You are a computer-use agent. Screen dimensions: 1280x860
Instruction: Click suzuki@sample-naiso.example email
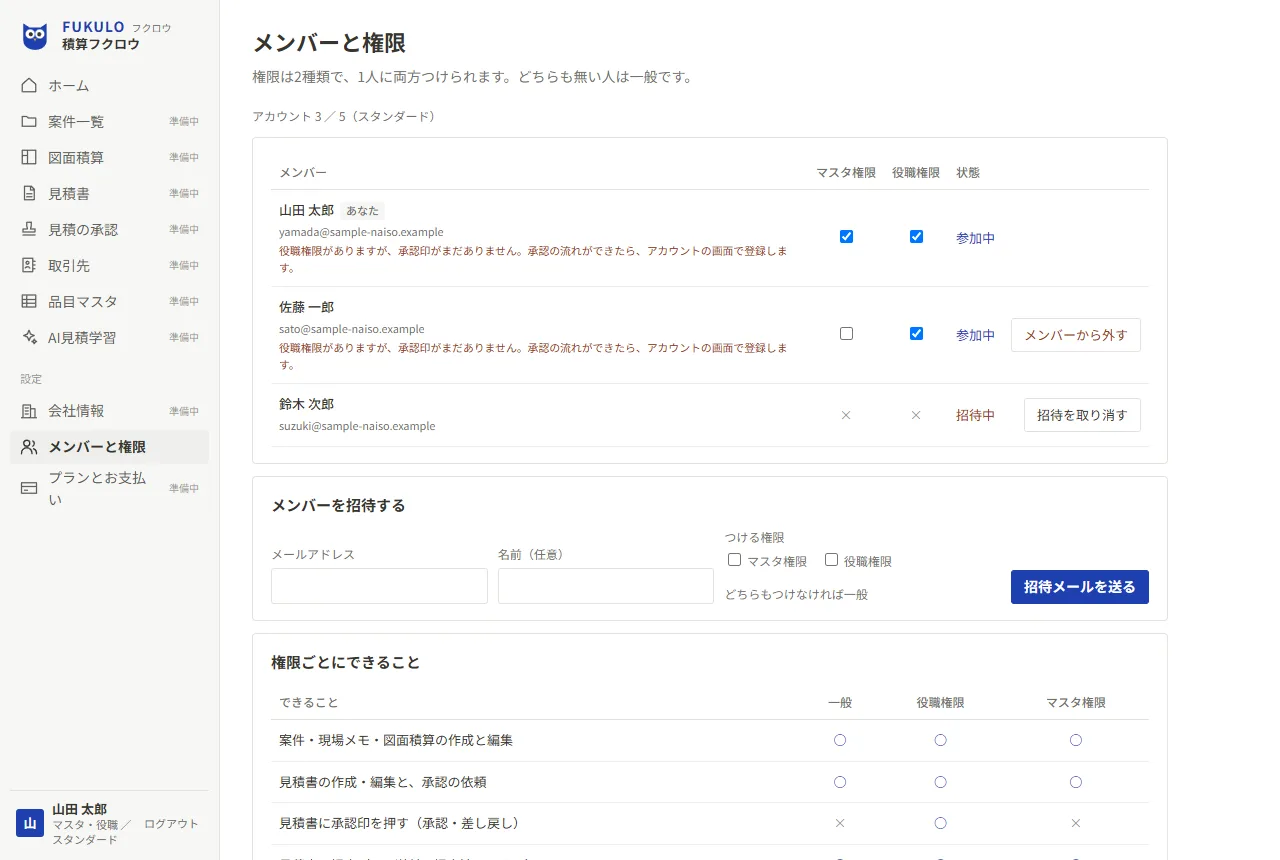click(x=357, y=426)
